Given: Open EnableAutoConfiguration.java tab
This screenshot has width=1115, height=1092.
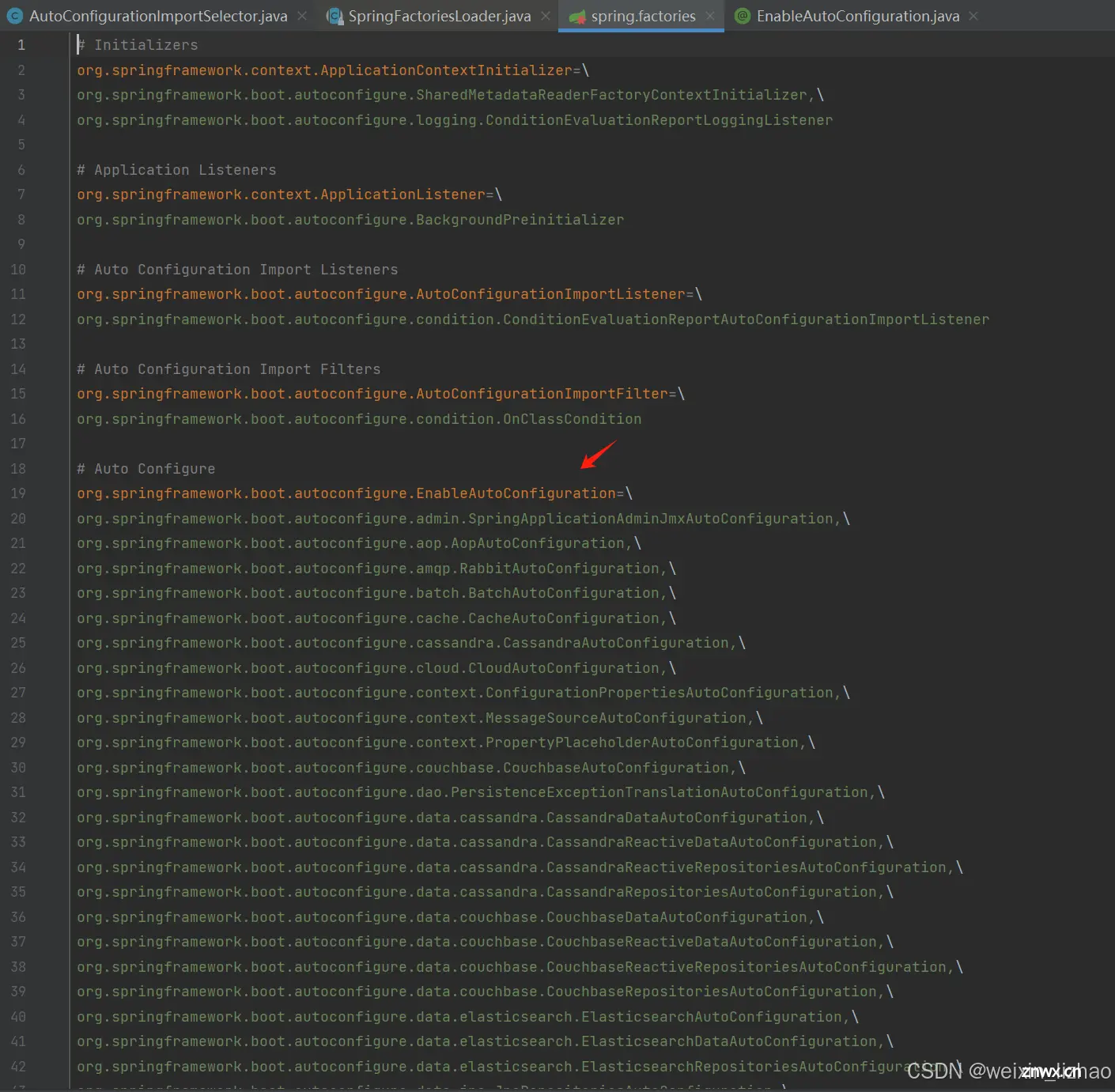Looking at the screenshot, I should (858, 16).
